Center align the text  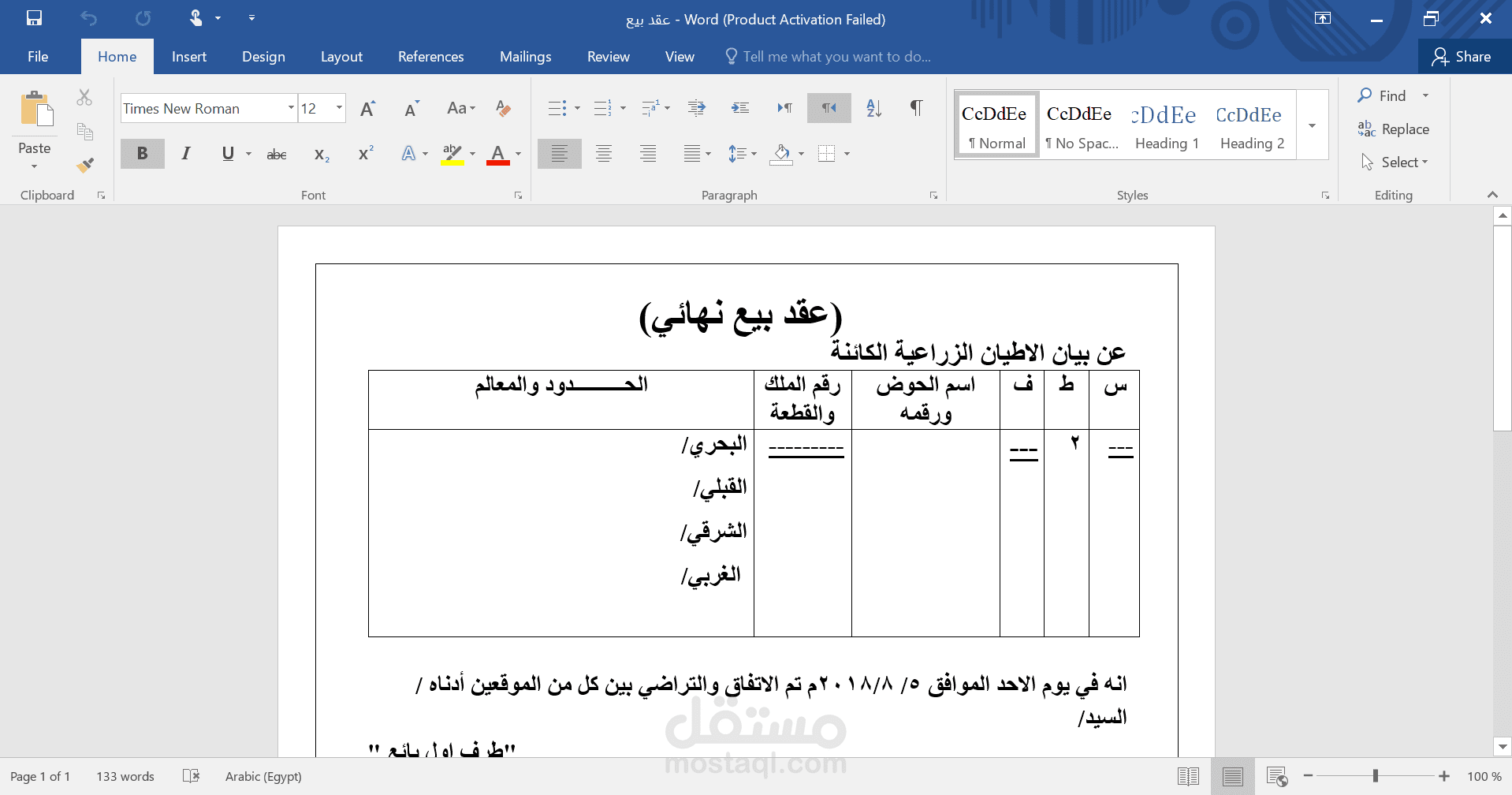click(x=604, y=154)
